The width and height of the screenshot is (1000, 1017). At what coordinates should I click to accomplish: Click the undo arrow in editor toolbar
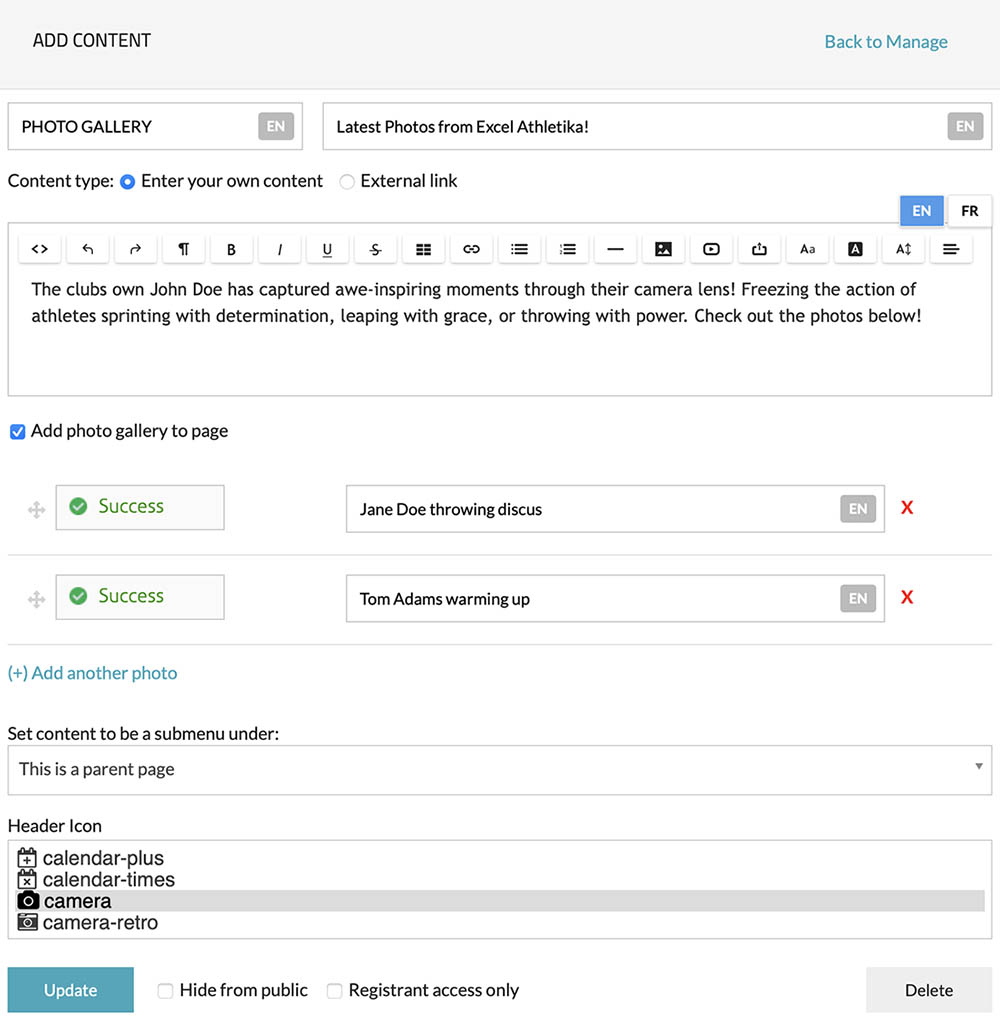coord(88,249)
